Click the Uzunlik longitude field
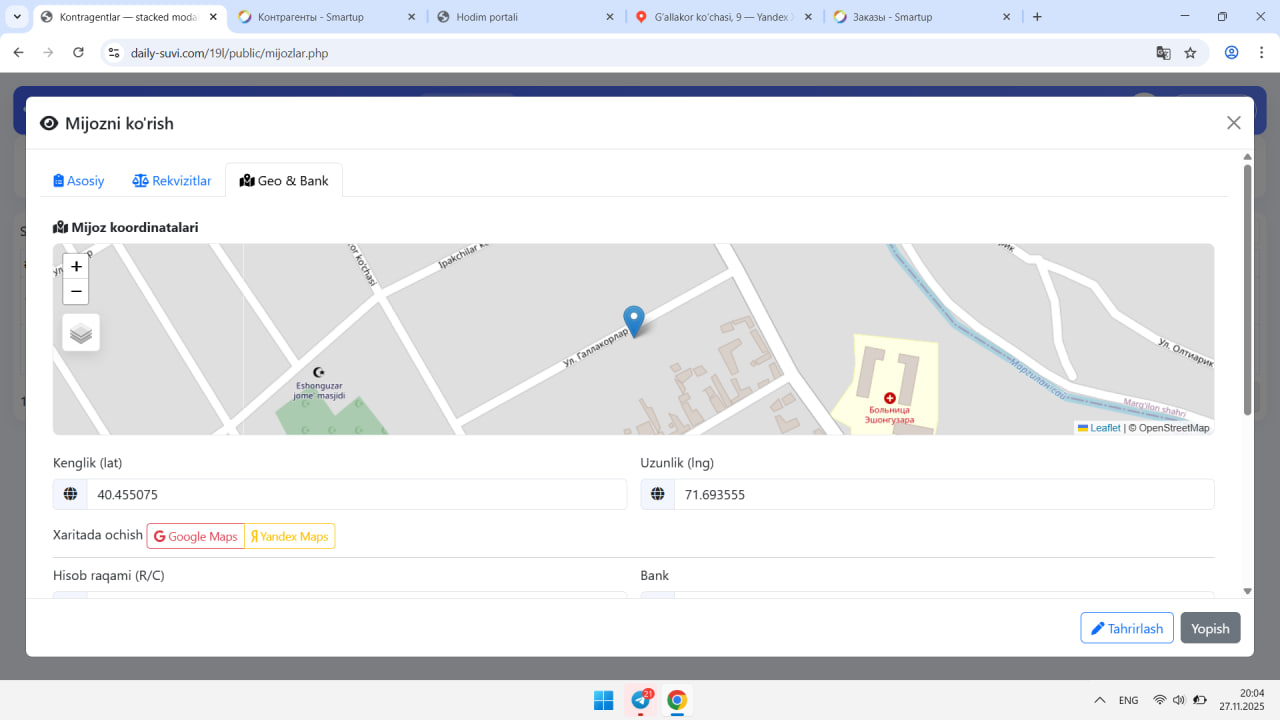 pos(942,495)
